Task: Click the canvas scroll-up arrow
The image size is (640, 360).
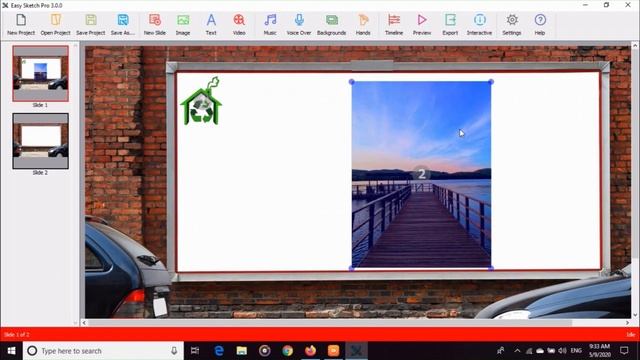Action: [x=635, y=46]
